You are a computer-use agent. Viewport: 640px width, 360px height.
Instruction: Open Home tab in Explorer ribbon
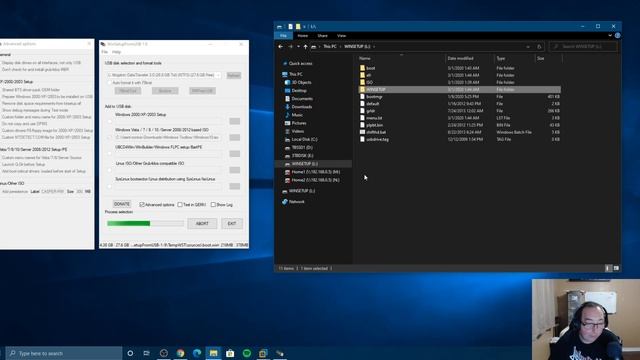click(x=302, y=36)
